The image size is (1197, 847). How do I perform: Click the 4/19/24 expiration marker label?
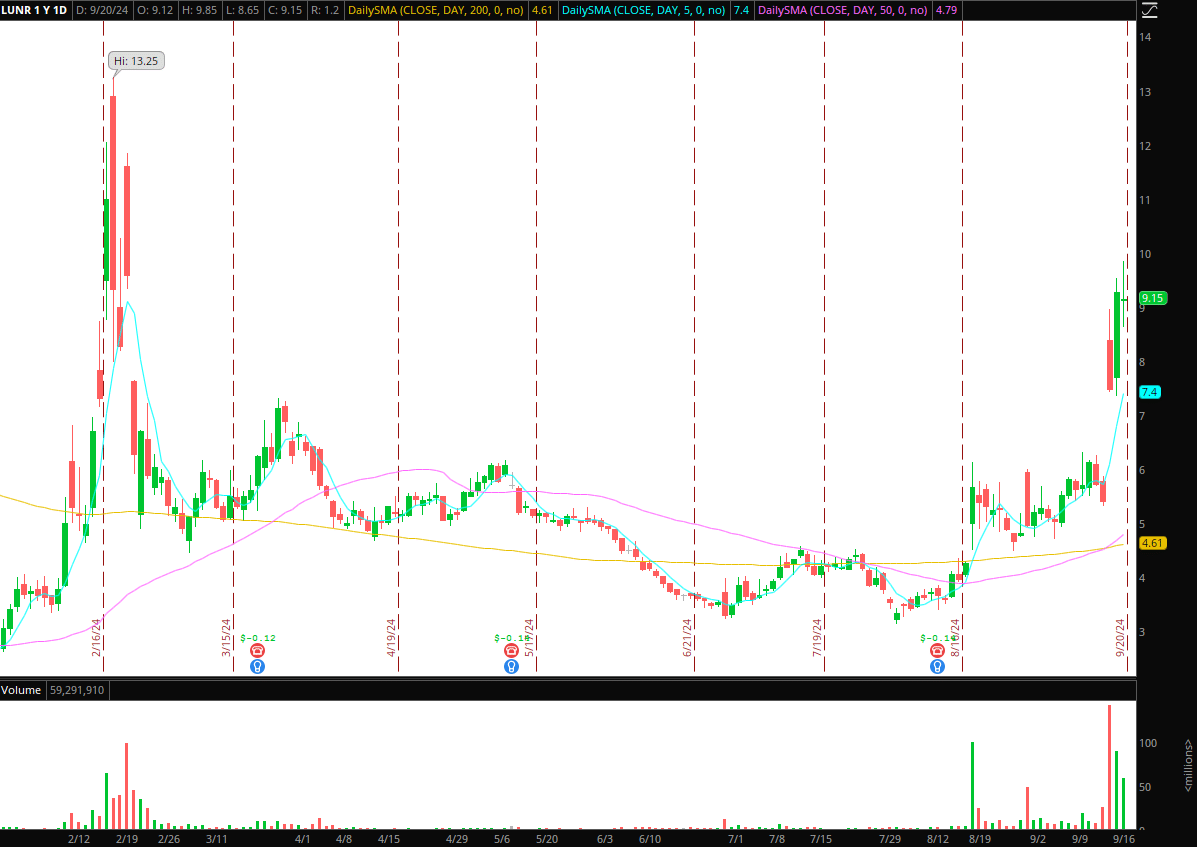coord(391,637)
